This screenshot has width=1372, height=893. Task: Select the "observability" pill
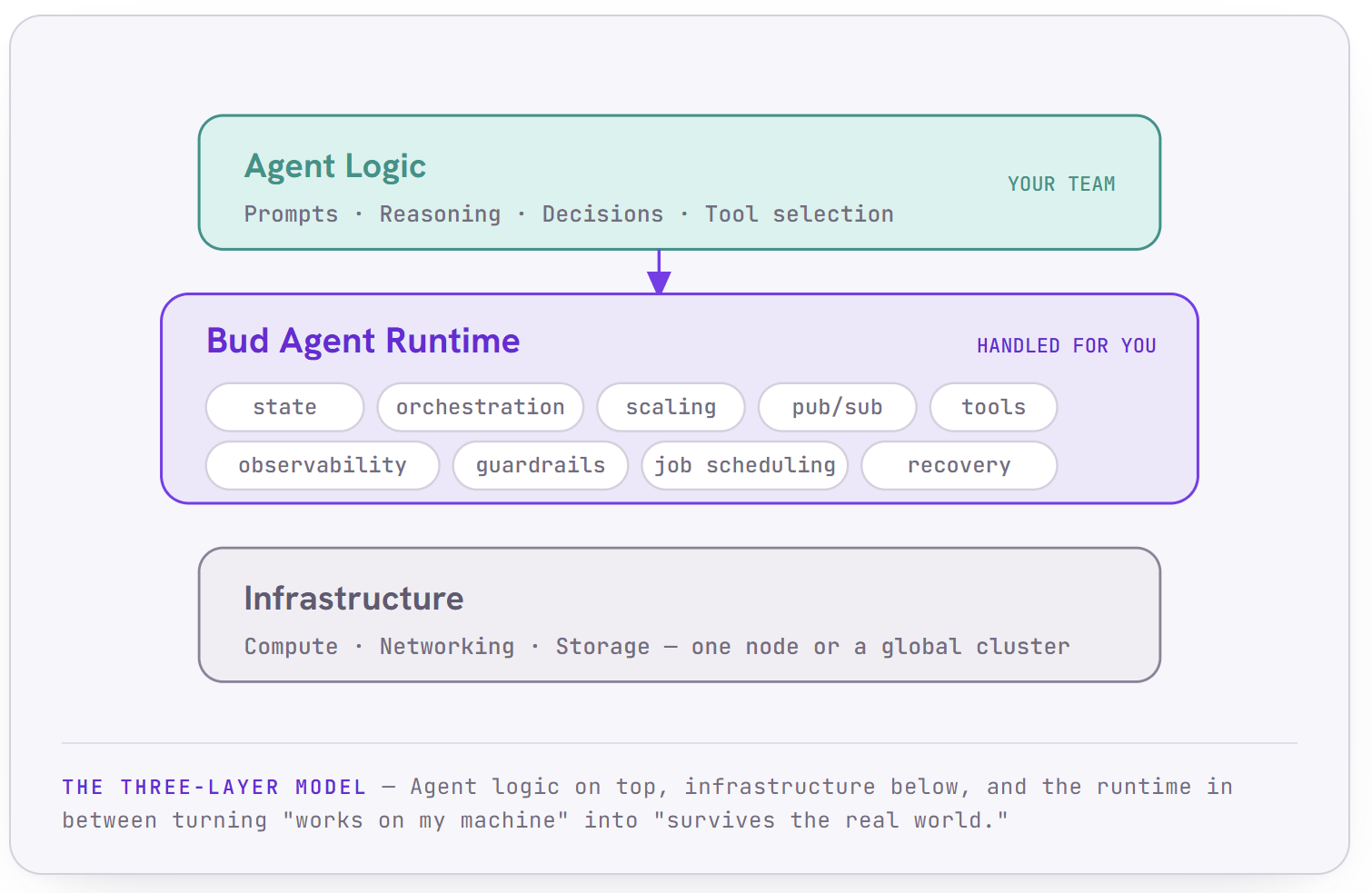click(x=323, y=465)
